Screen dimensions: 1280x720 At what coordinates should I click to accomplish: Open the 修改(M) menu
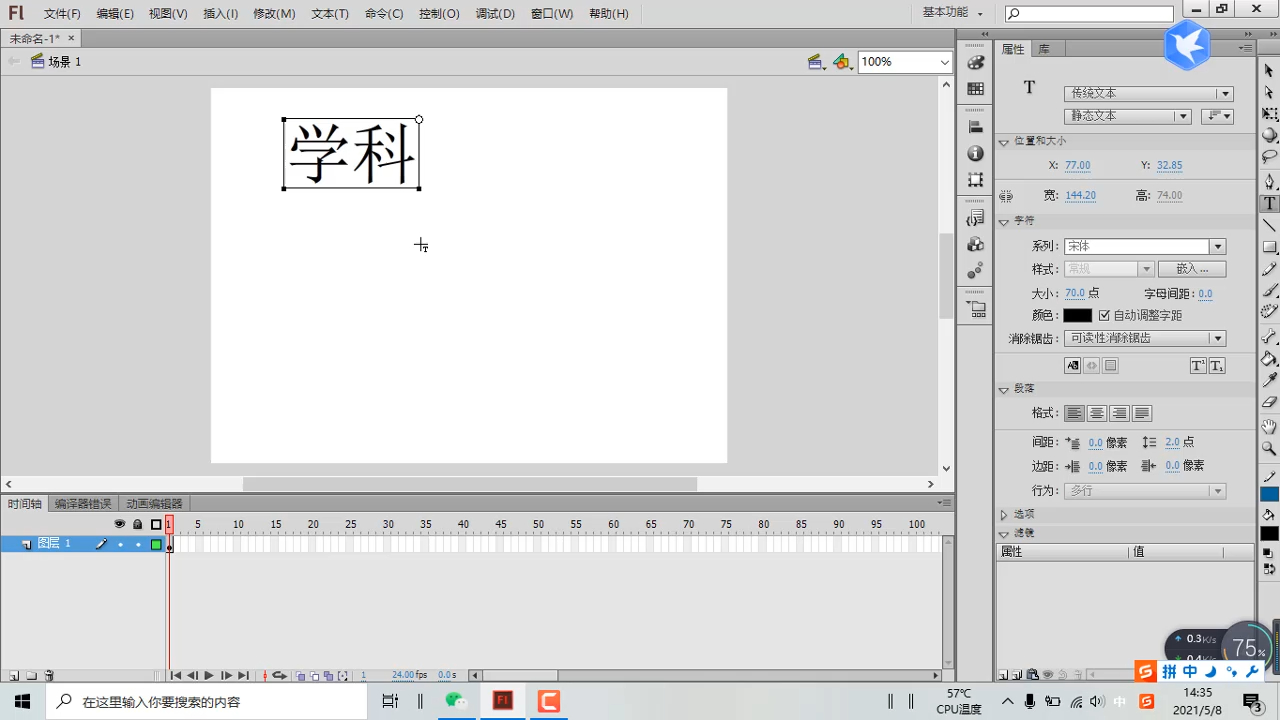tap(274, 13)
